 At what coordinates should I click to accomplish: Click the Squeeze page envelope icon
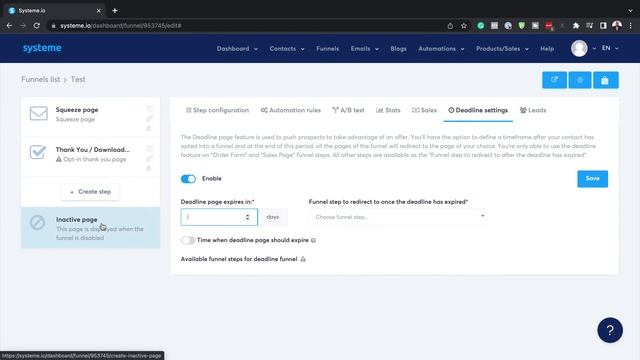click(38, 113)
